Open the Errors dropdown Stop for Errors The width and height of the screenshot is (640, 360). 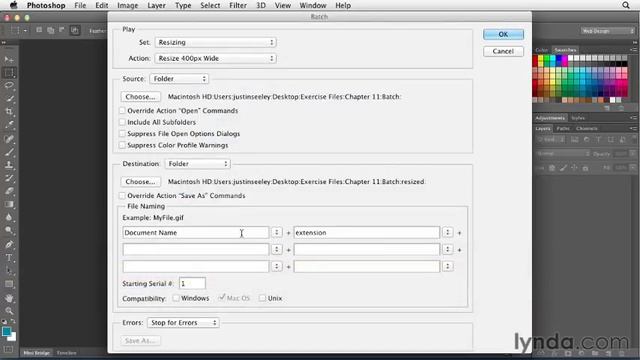pyautogui.click(x=183, y=322)
